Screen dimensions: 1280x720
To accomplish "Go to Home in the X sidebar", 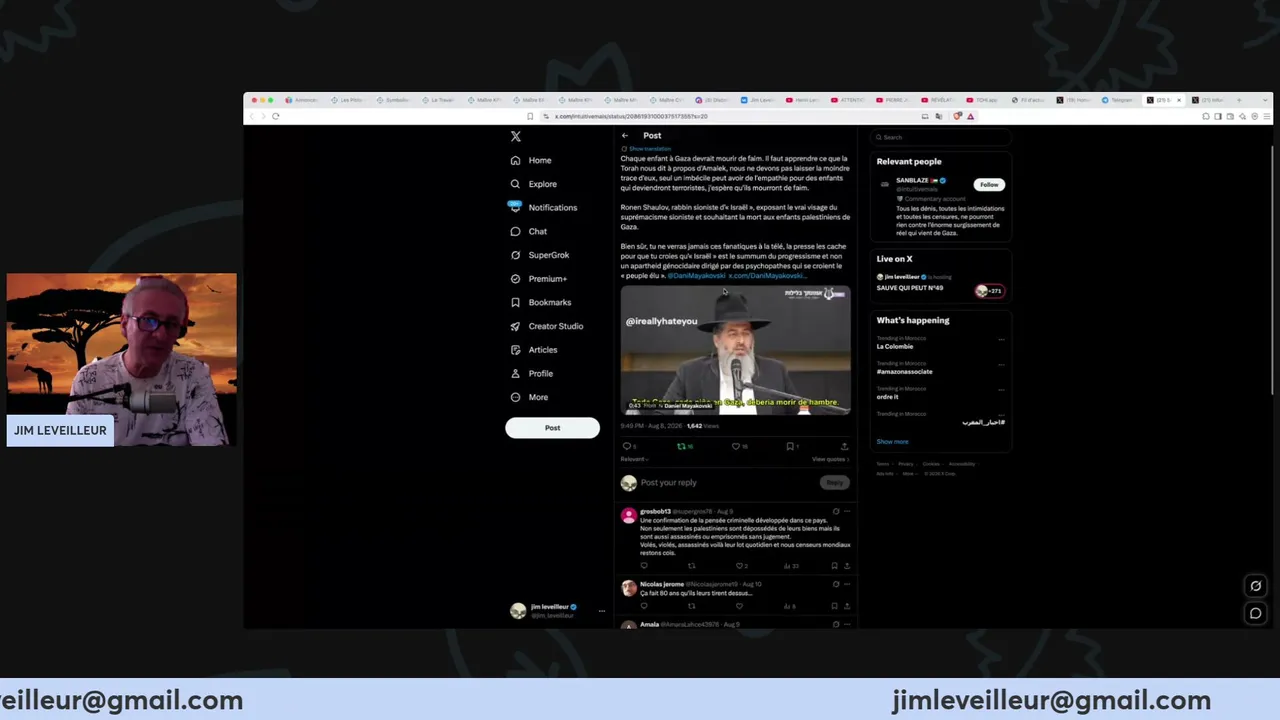I will tap(531, 160).
